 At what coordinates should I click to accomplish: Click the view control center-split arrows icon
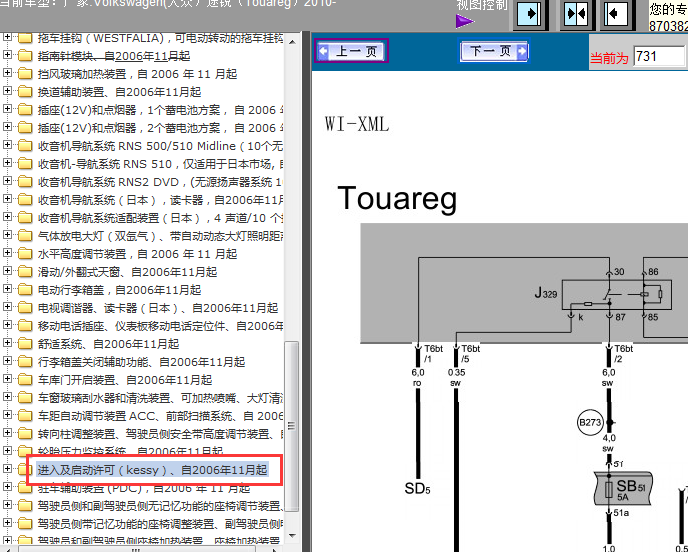[576, 14]
